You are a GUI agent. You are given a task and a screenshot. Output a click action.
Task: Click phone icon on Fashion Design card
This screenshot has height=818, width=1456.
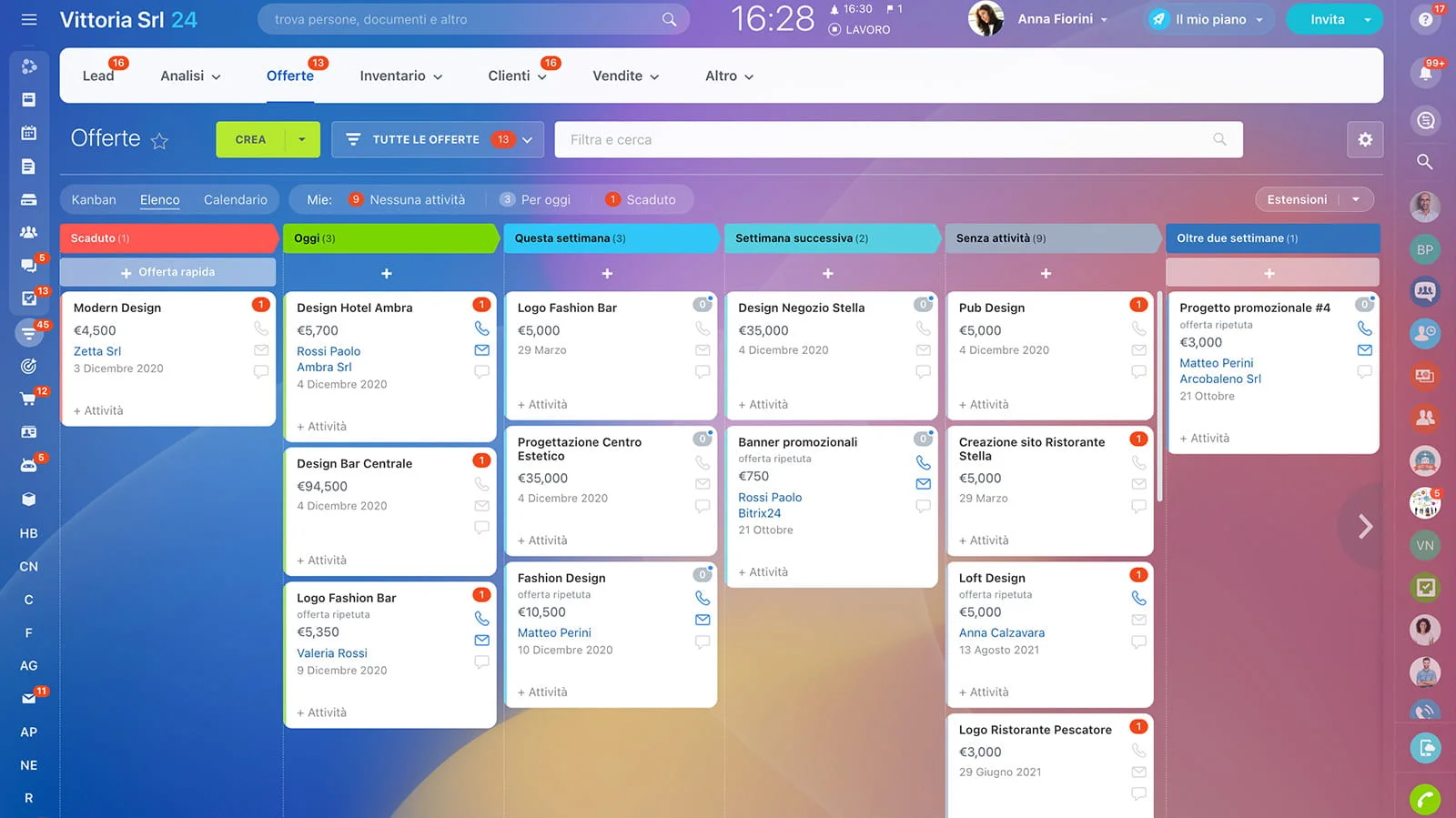click(703, 598)
